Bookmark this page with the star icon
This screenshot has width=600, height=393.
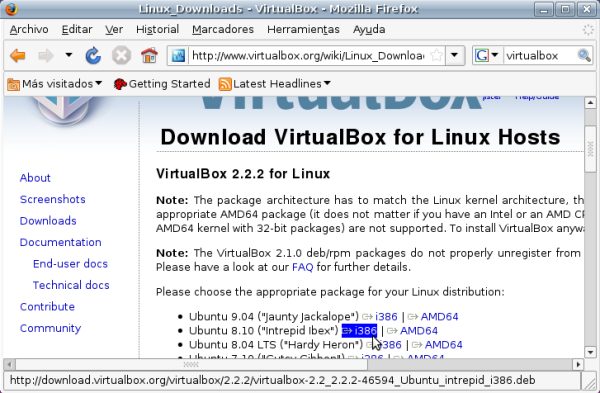[436, 56]
